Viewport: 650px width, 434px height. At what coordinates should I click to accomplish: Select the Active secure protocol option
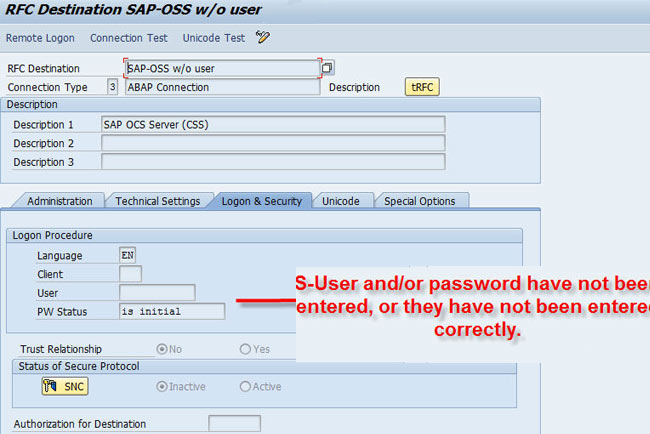click(245, 386)
